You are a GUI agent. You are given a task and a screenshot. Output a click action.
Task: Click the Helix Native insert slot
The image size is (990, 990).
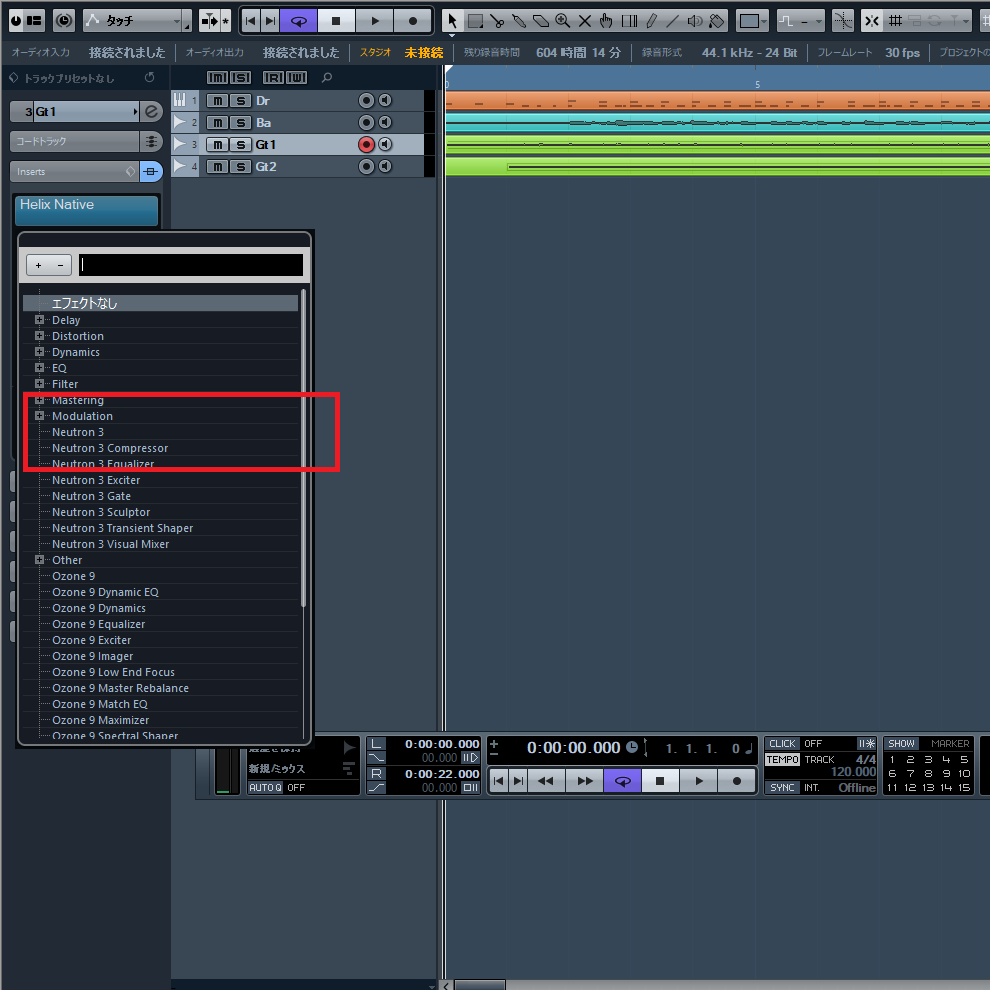86,211
